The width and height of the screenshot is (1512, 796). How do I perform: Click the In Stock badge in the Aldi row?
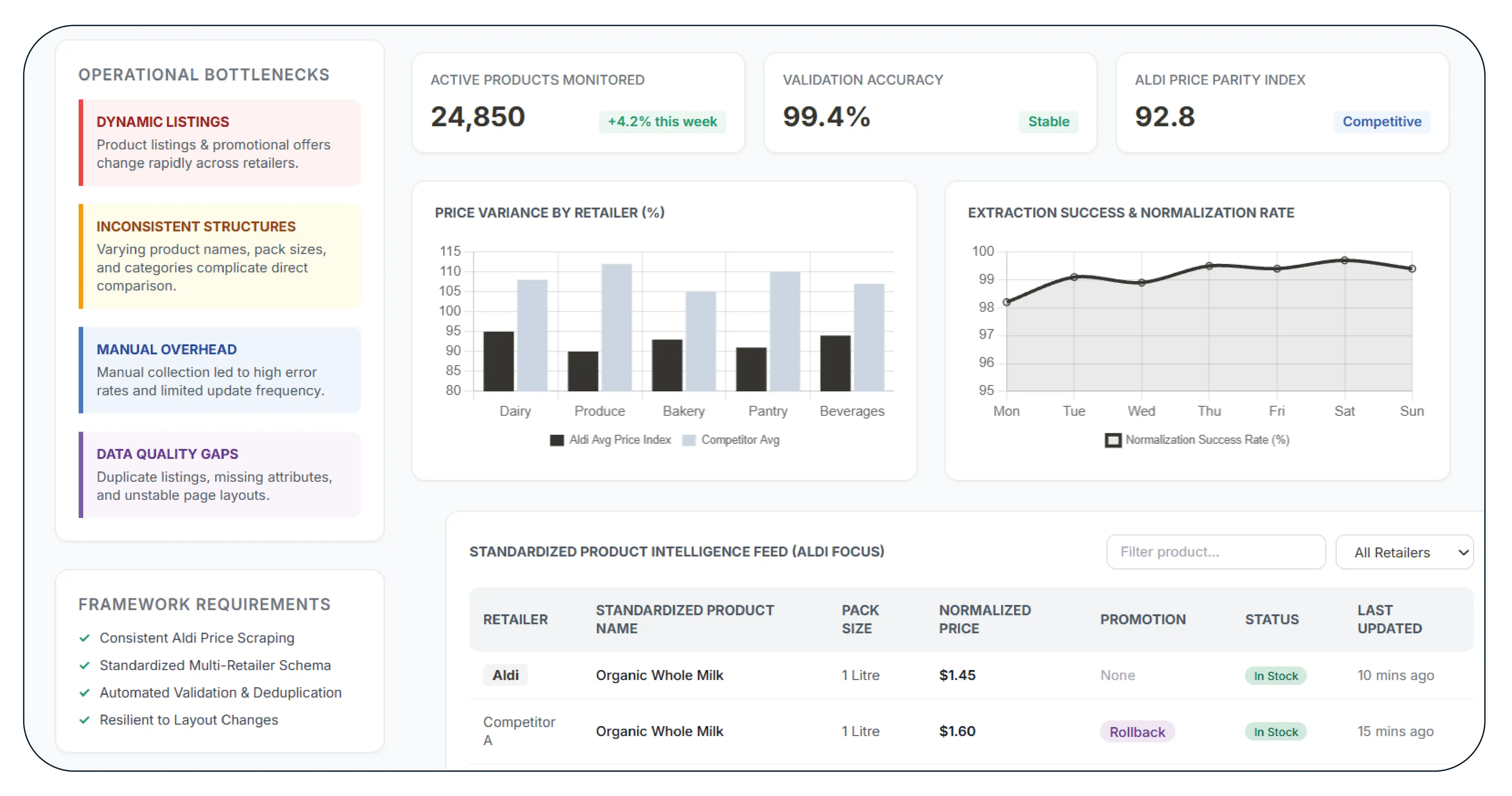point(1275,676)
